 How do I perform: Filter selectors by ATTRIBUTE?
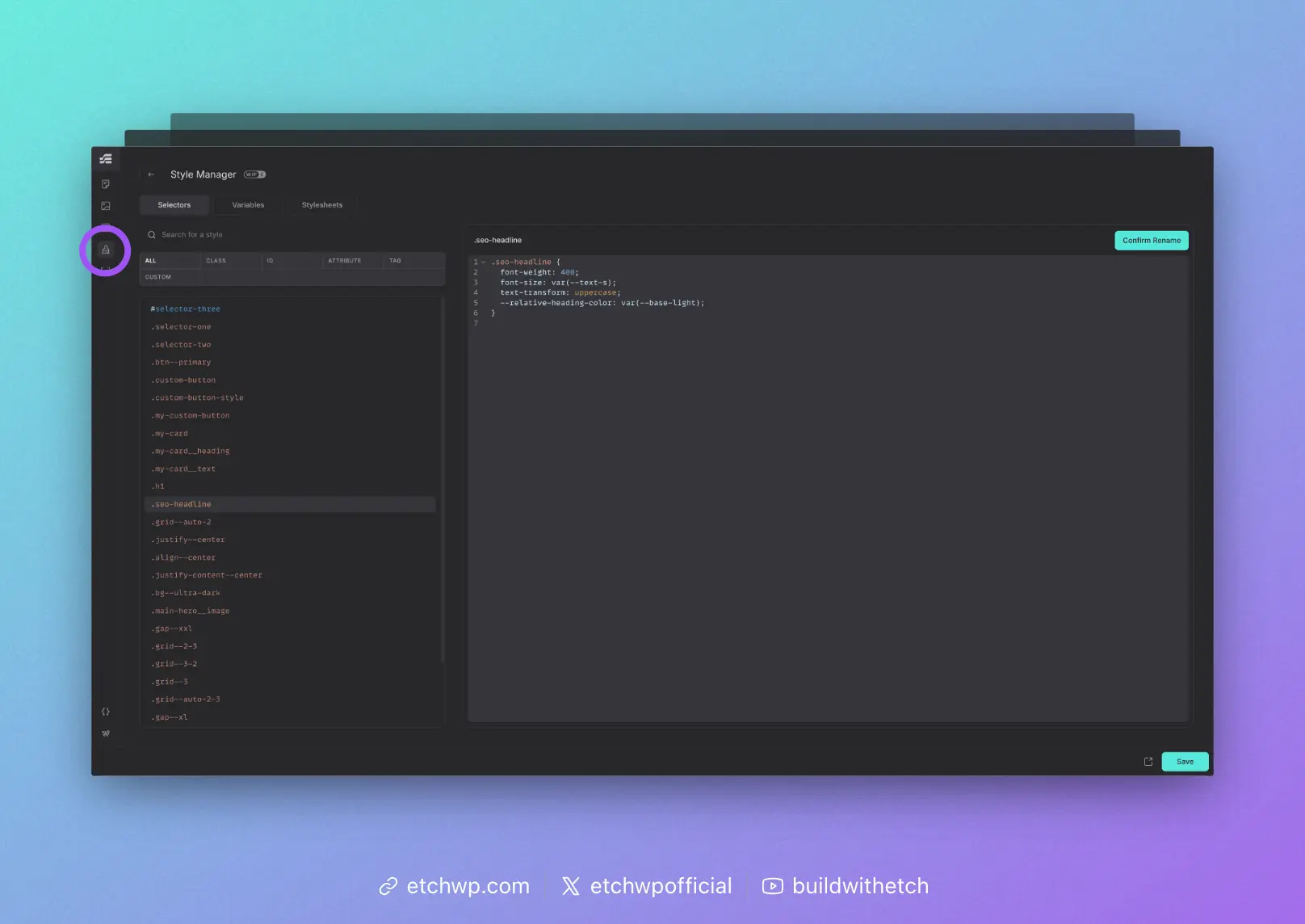point(345,261)
